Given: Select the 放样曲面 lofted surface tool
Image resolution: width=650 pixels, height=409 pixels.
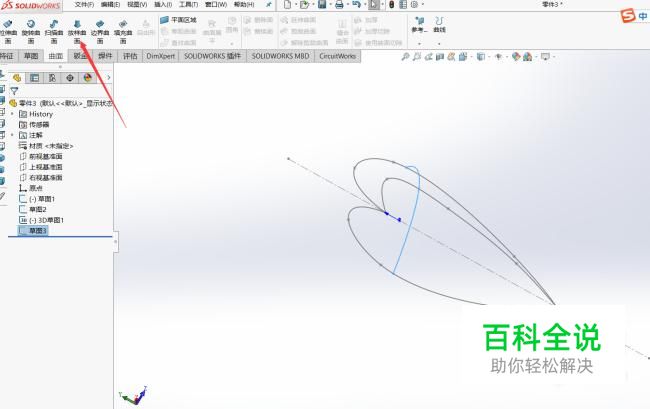Looking at the screenshot, I should tap(77, 31).
